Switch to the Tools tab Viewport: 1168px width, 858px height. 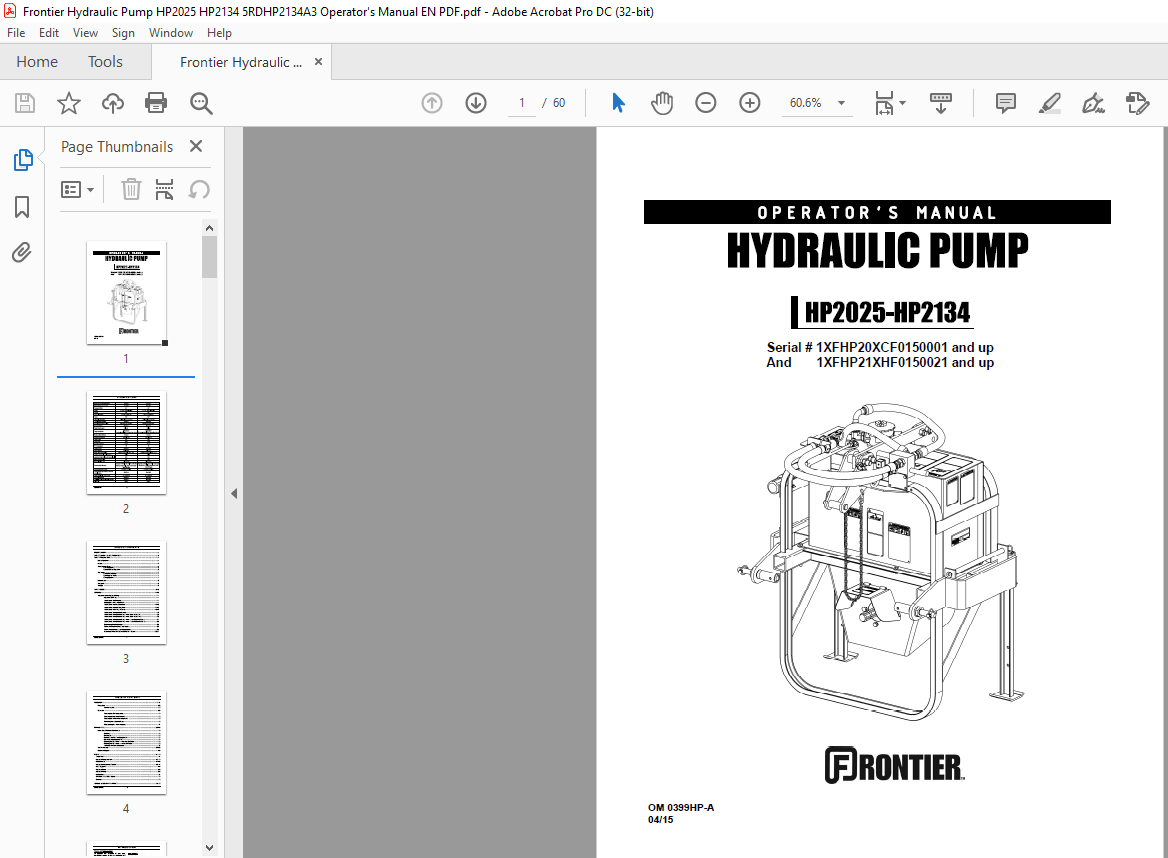point(105,61)
